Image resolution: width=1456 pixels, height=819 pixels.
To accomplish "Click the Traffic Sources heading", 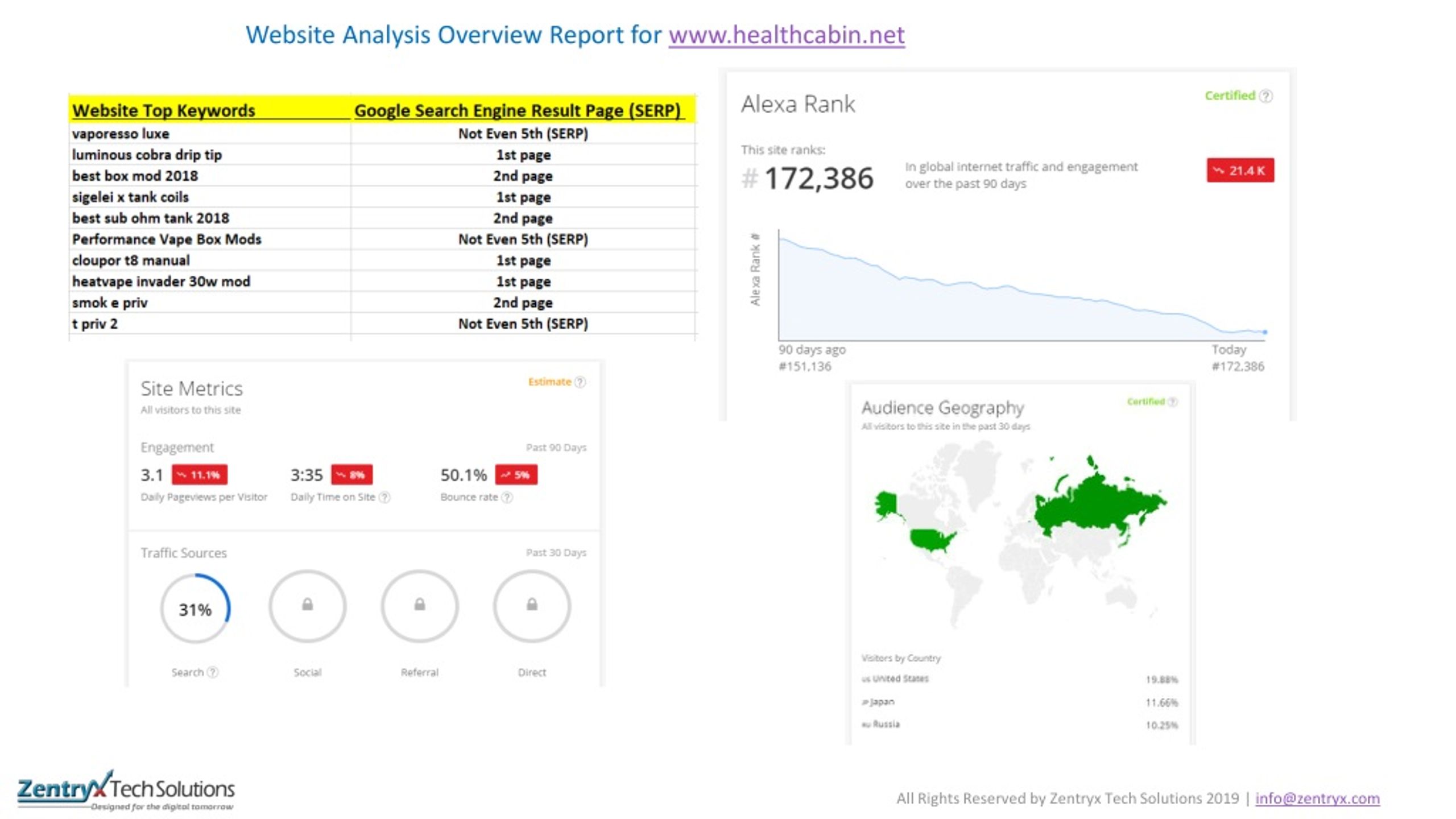I will (x=184, y=553).
